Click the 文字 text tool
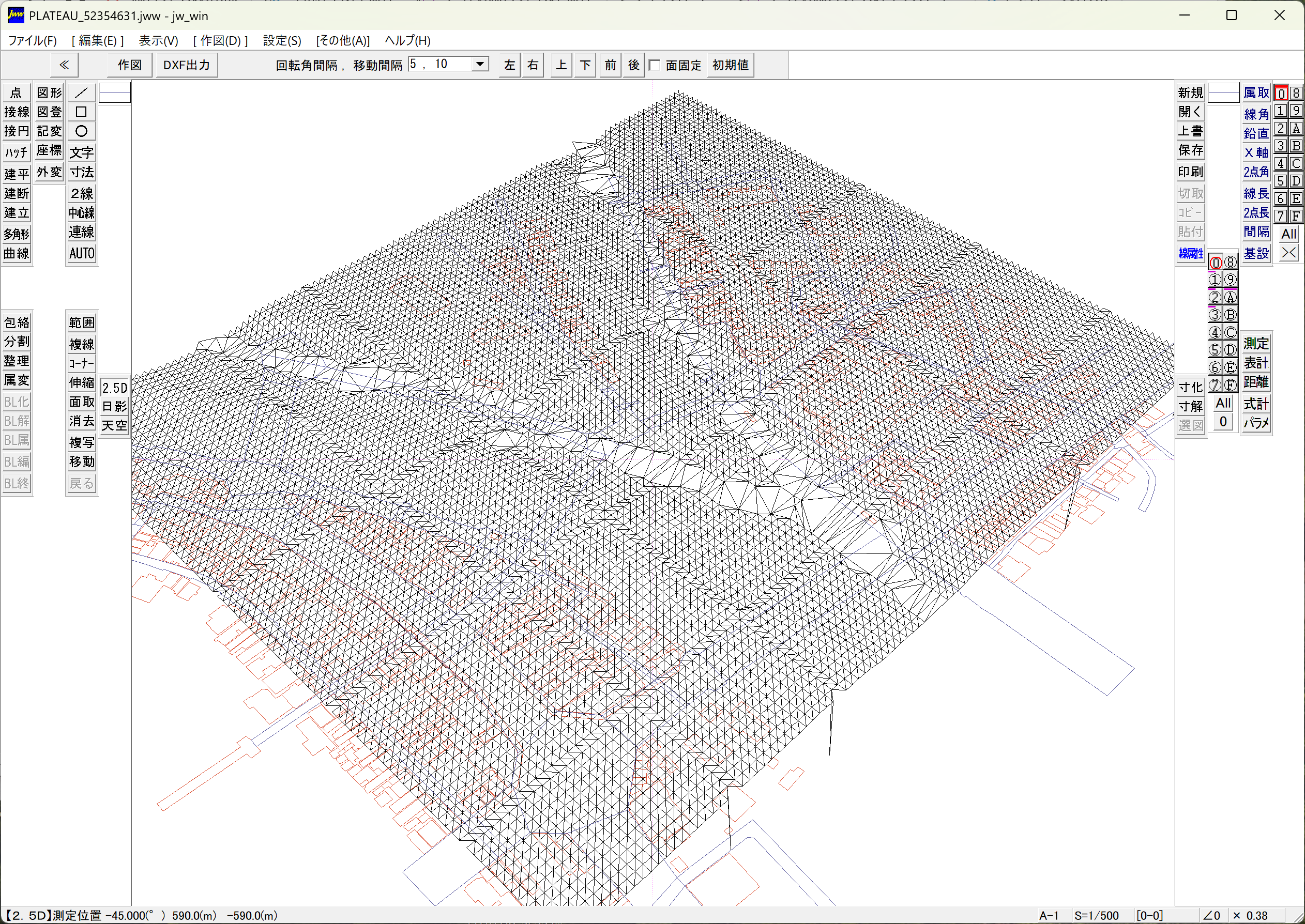The height and width of the screenshot is (924, 1305). point(81,152)
